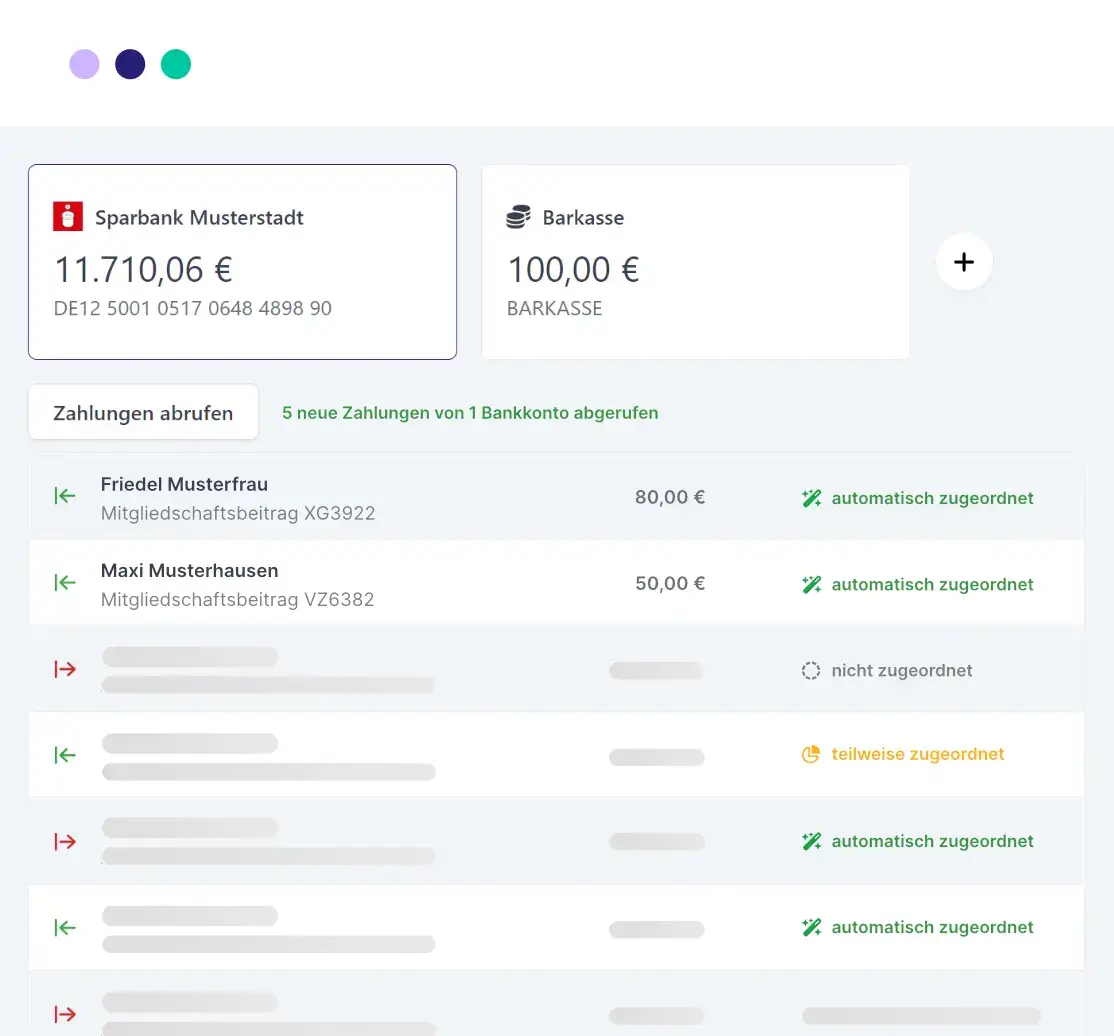
Task: Open the 'nicht zugeordnet' status label
Action: [901, 671]
